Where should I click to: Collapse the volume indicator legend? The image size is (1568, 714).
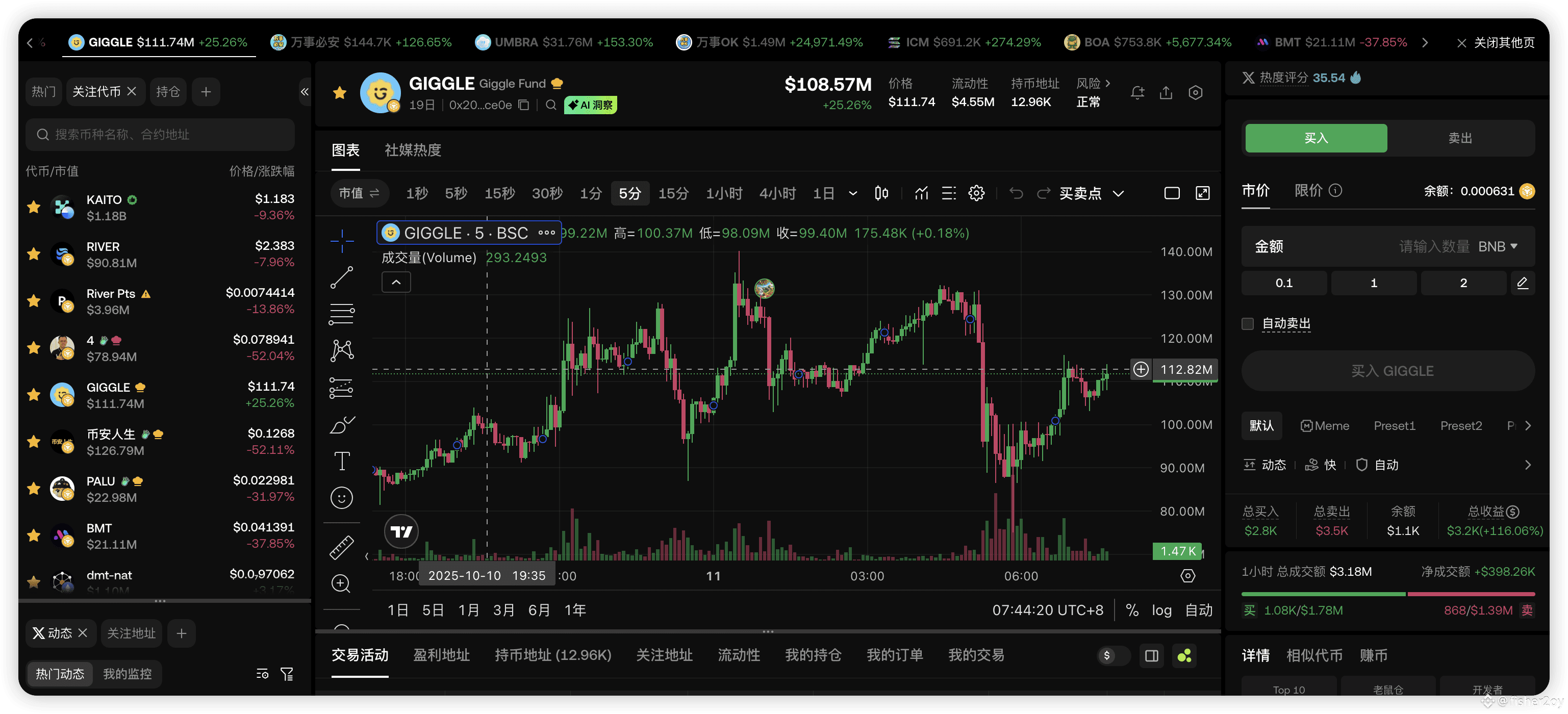[x=396, y=283]
